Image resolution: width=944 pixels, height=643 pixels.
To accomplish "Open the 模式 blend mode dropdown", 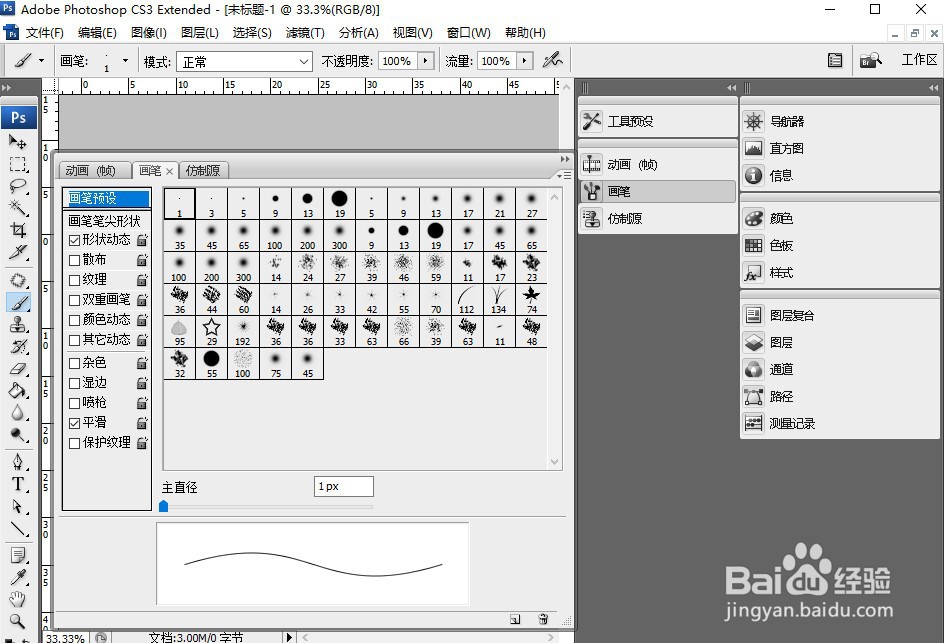I will coord(244,61).
